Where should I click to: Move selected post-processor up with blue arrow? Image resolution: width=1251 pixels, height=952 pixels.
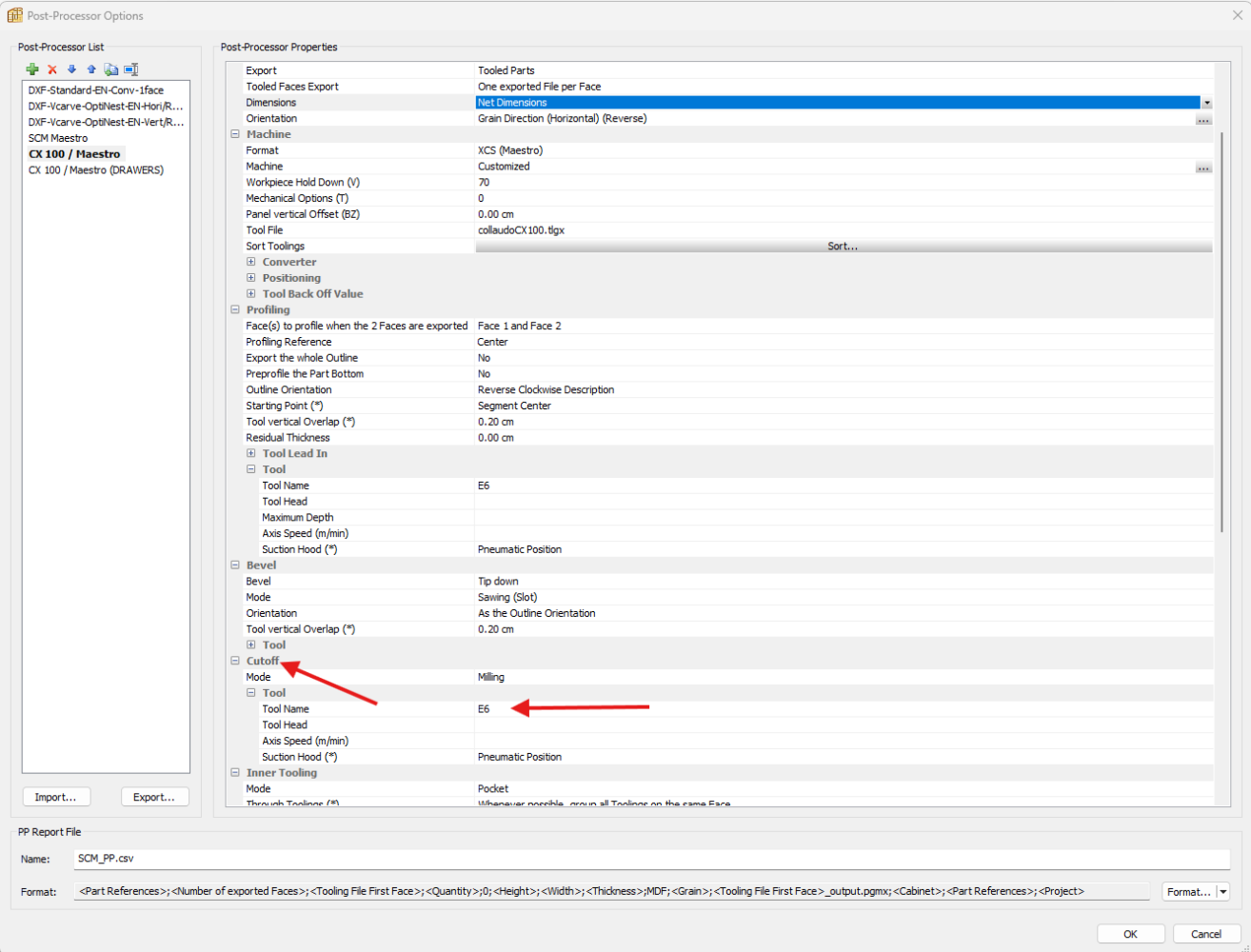[x=91, y=69]
